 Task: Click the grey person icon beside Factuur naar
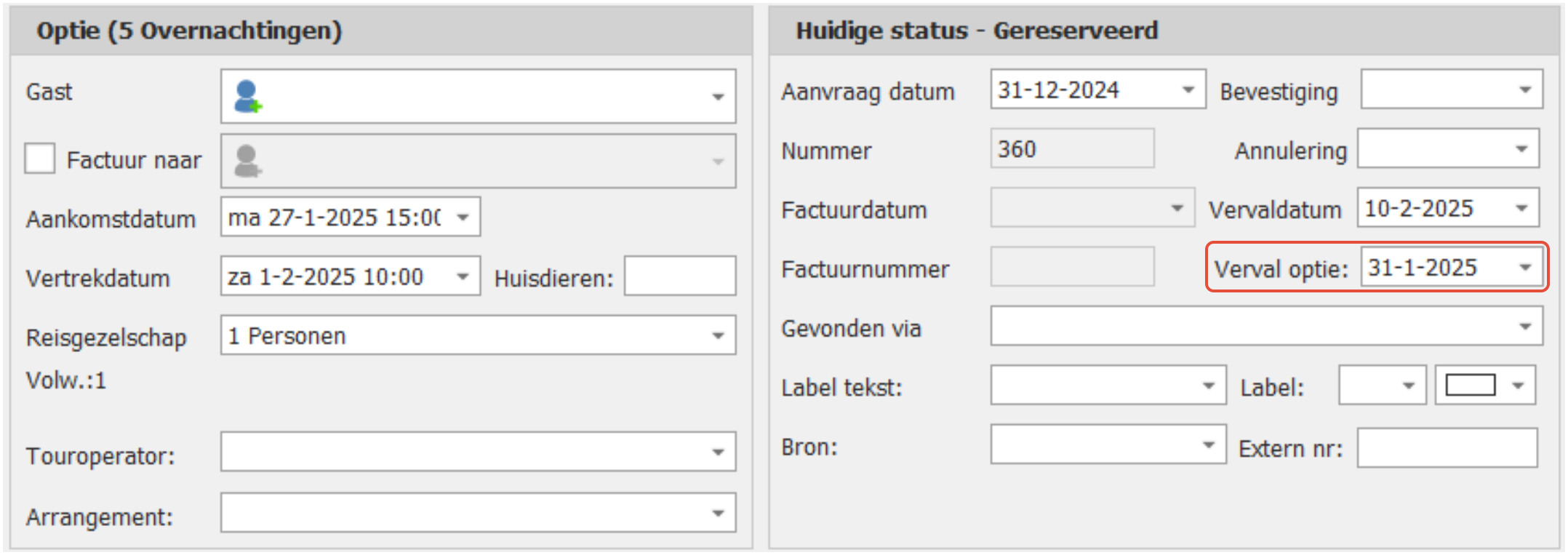(x=247, y=161)
